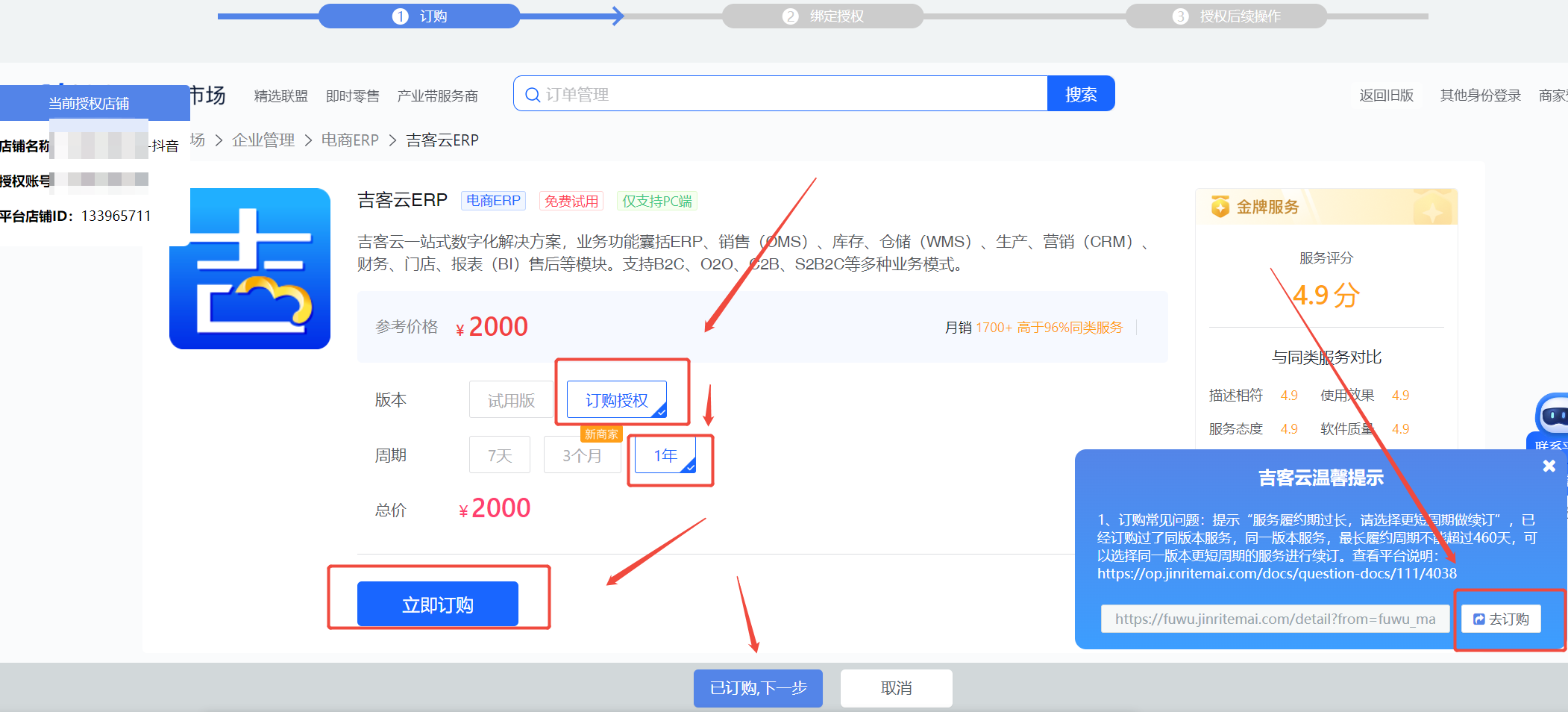Choose the 7天 period option
The height and width of the screenshot is (712, 1568).
coord(500,455)
